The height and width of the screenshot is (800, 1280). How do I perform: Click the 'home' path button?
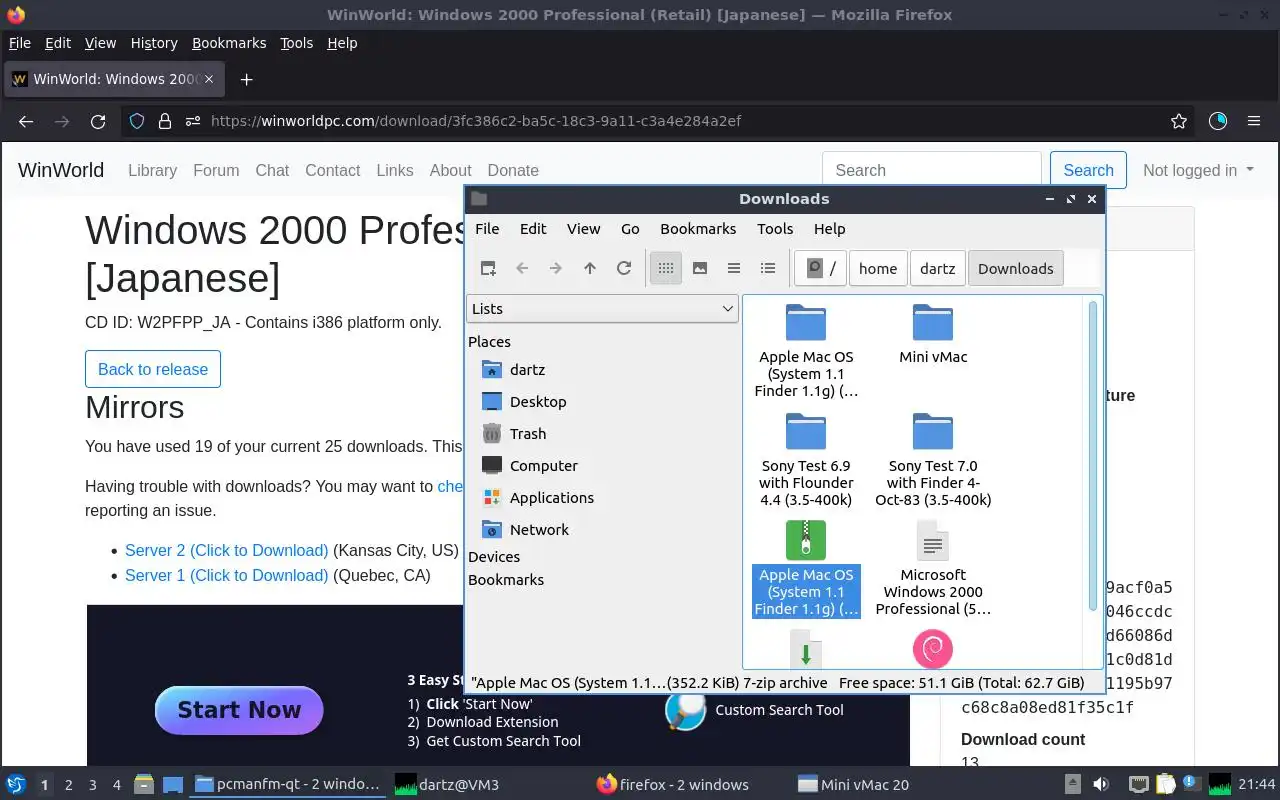tap(878, 268)
